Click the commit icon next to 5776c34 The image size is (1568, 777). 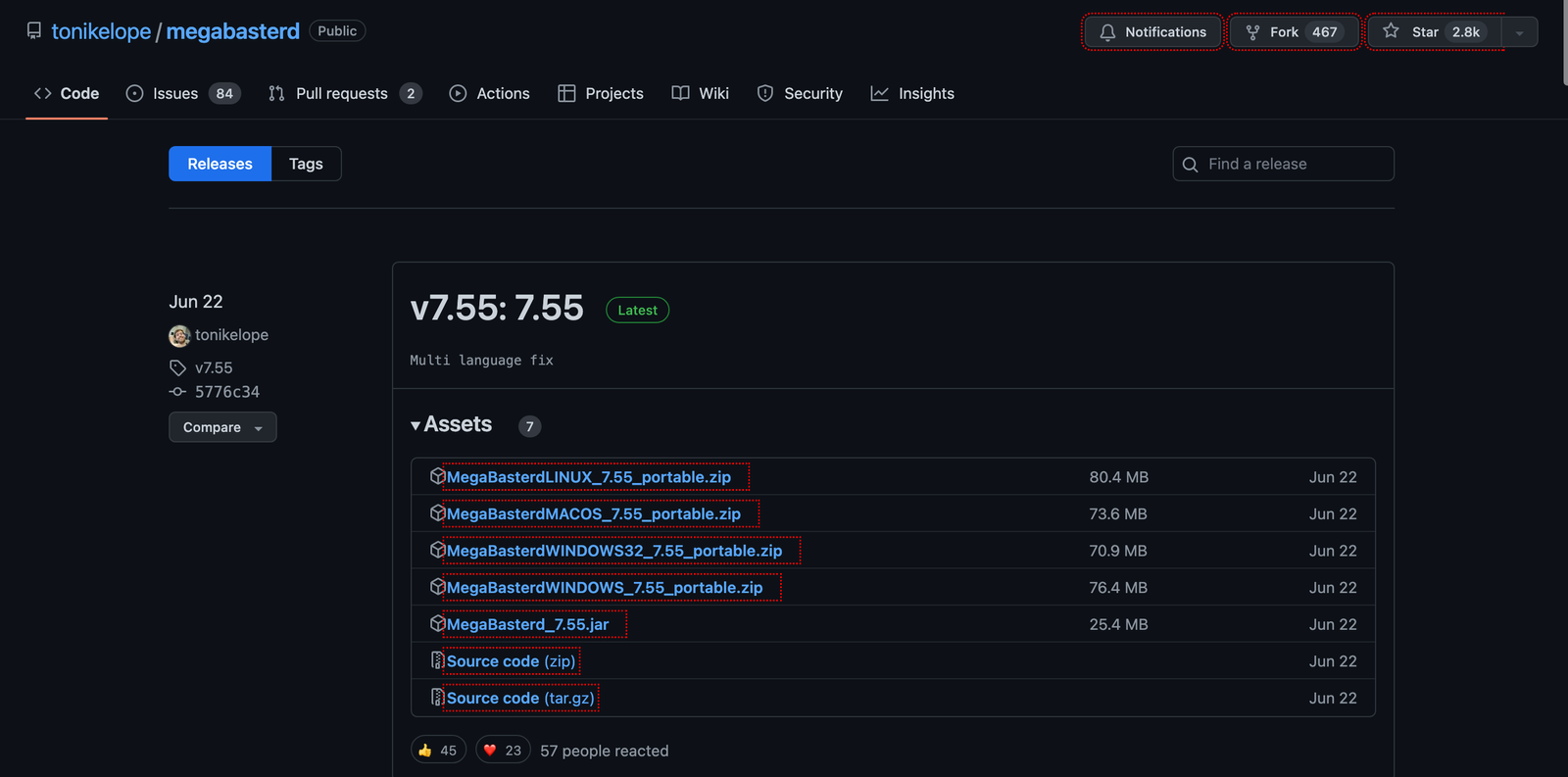tap(177, 392)
